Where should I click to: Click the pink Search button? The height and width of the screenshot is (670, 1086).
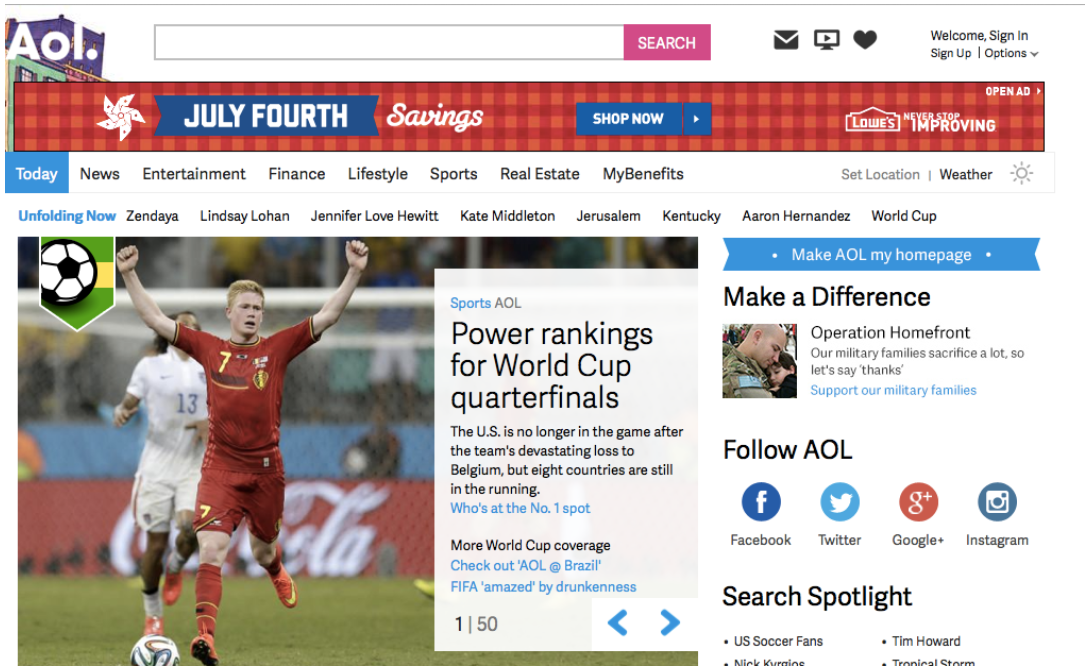click(667, 42)
